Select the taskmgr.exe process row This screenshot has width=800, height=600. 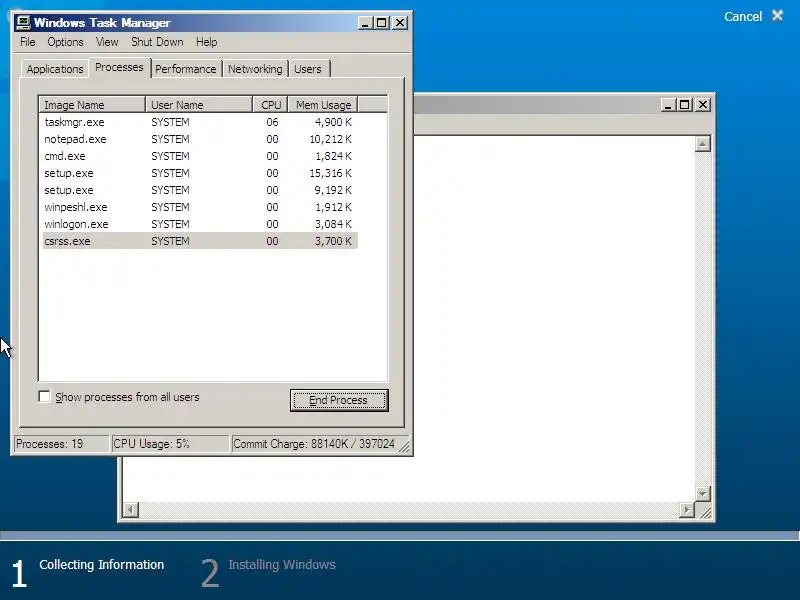200,122
